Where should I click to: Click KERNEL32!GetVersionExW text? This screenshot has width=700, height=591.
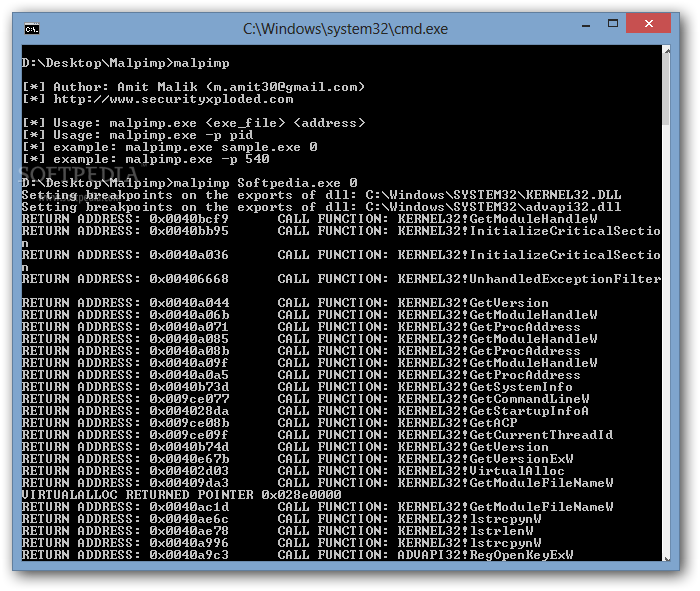485,459
